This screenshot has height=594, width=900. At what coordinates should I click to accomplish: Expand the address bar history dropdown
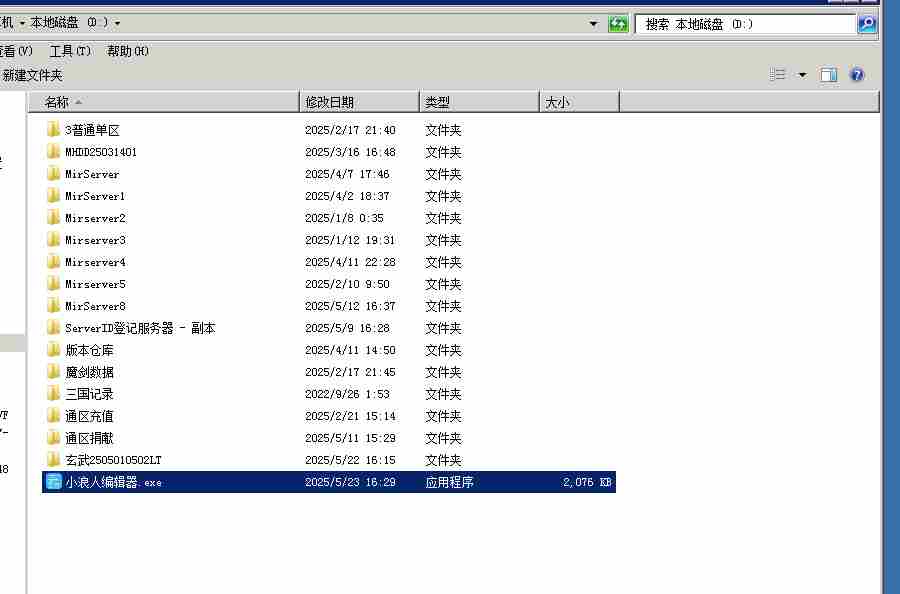click(593, 24)
